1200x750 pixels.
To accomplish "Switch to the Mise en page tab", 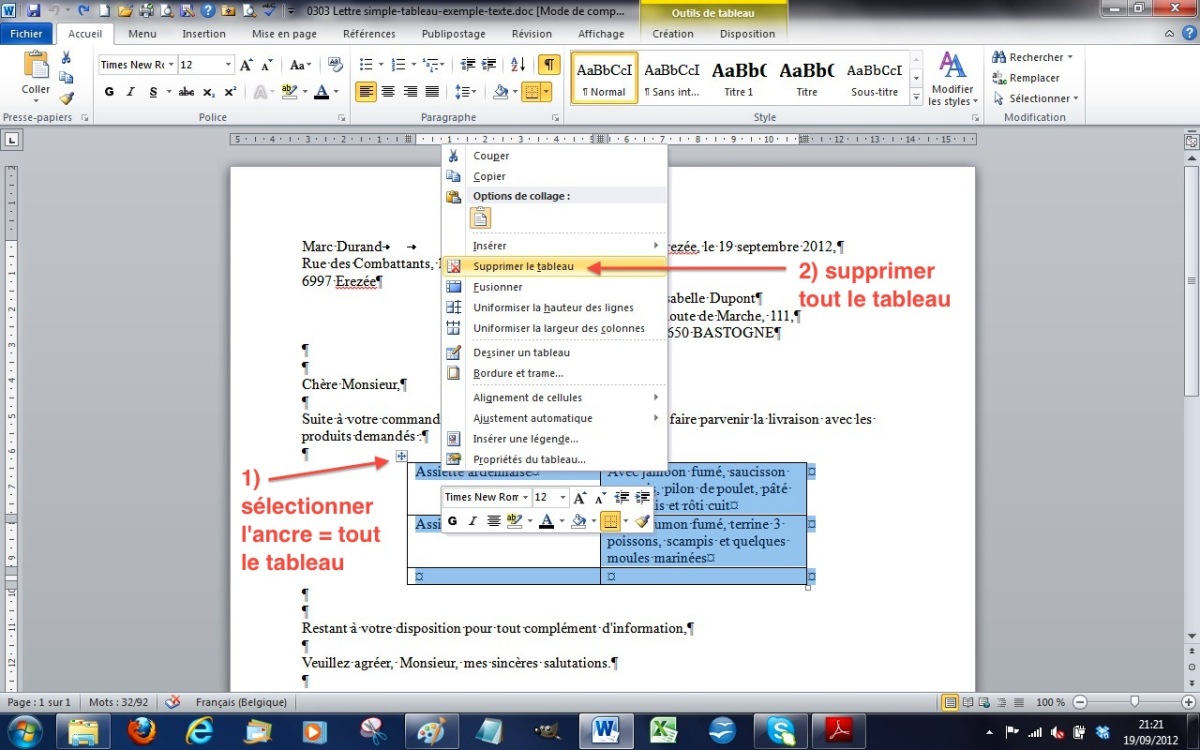I will click(284, 34).
